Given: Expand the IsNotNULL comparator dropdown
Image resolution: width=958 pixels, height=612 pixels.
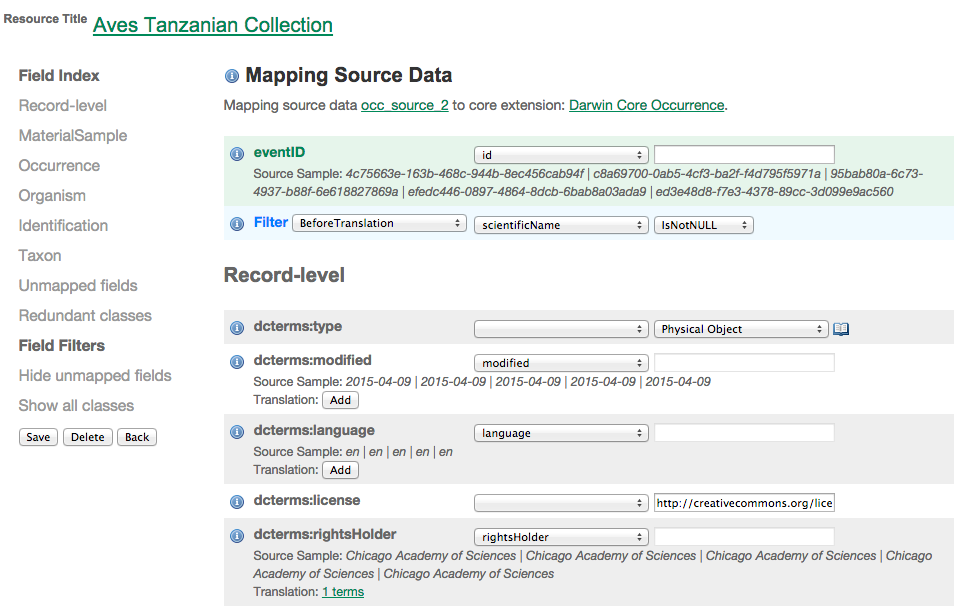Looking at the screenshot, I should 703,225.
